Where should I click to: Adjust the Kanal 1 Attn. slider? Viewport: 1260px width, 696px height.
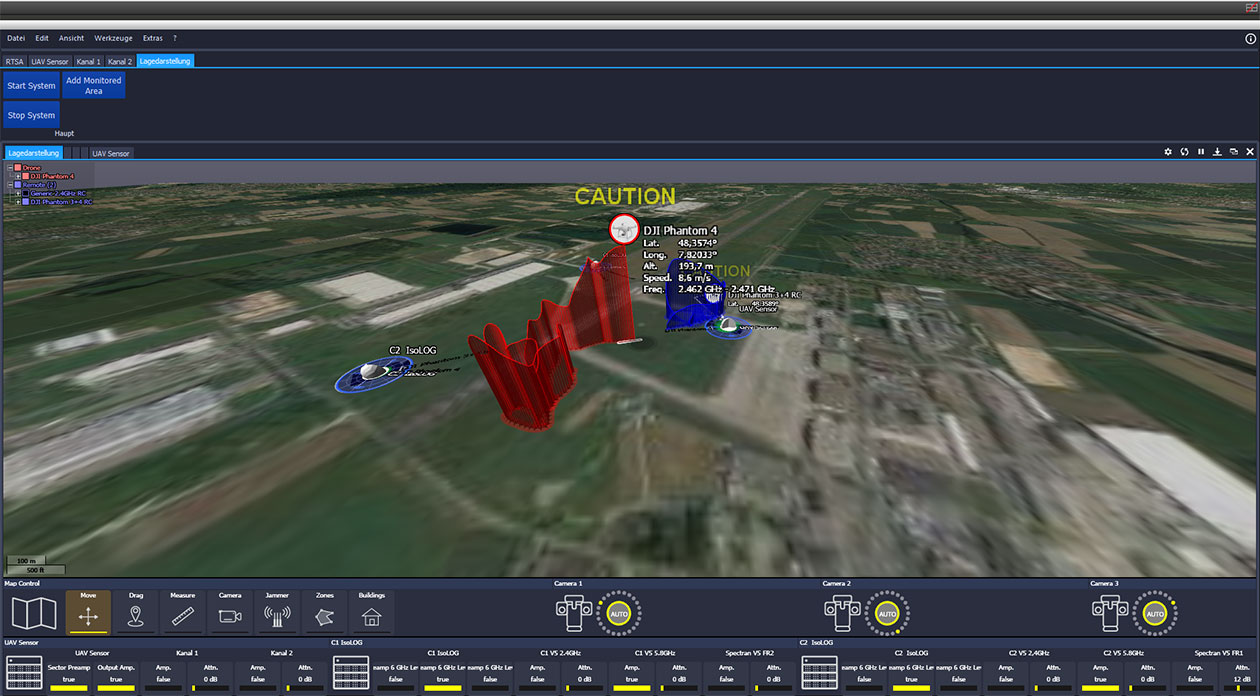coord(211,687)
